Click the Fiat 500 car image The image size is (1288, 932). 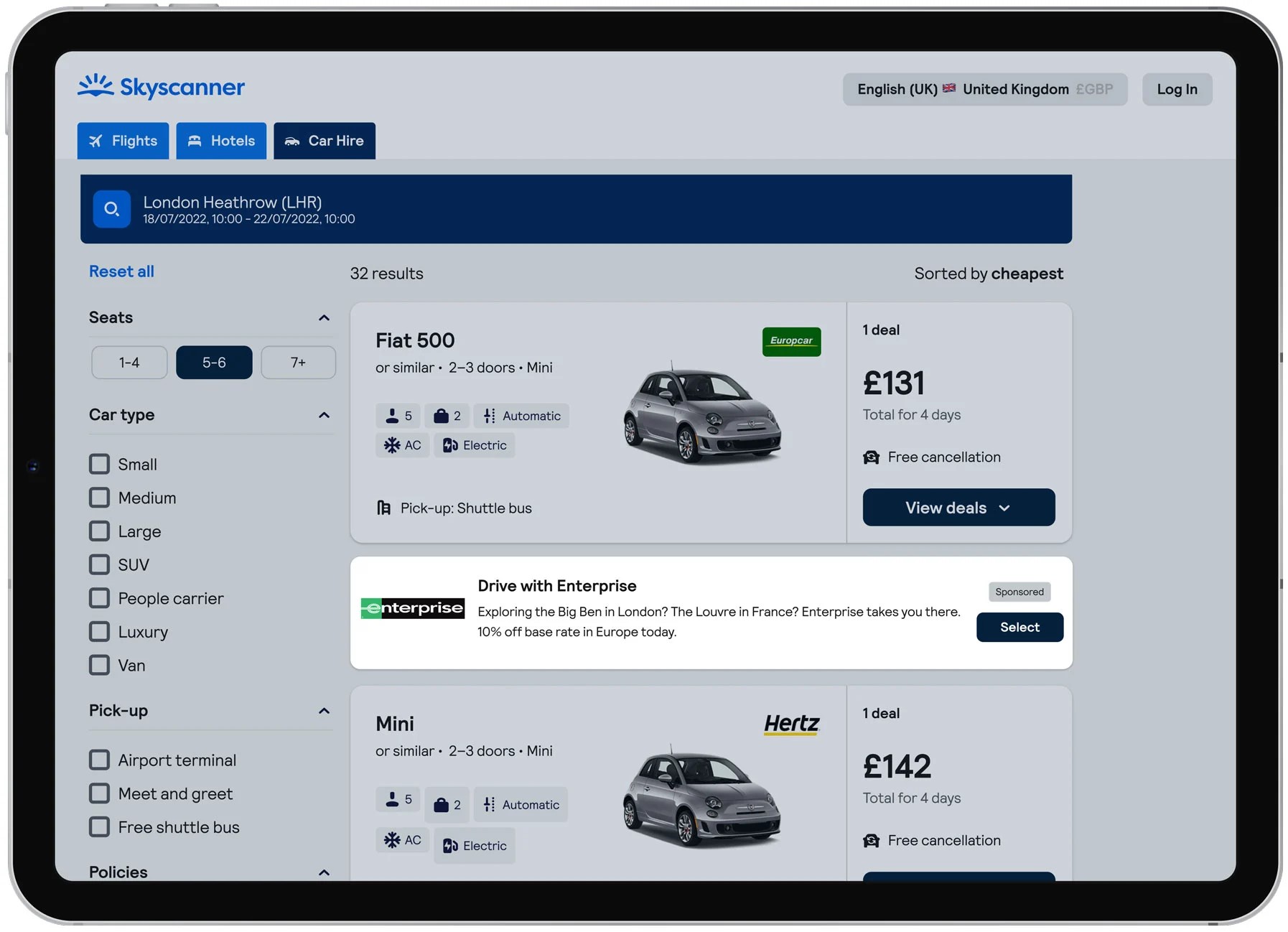point(702,413)
